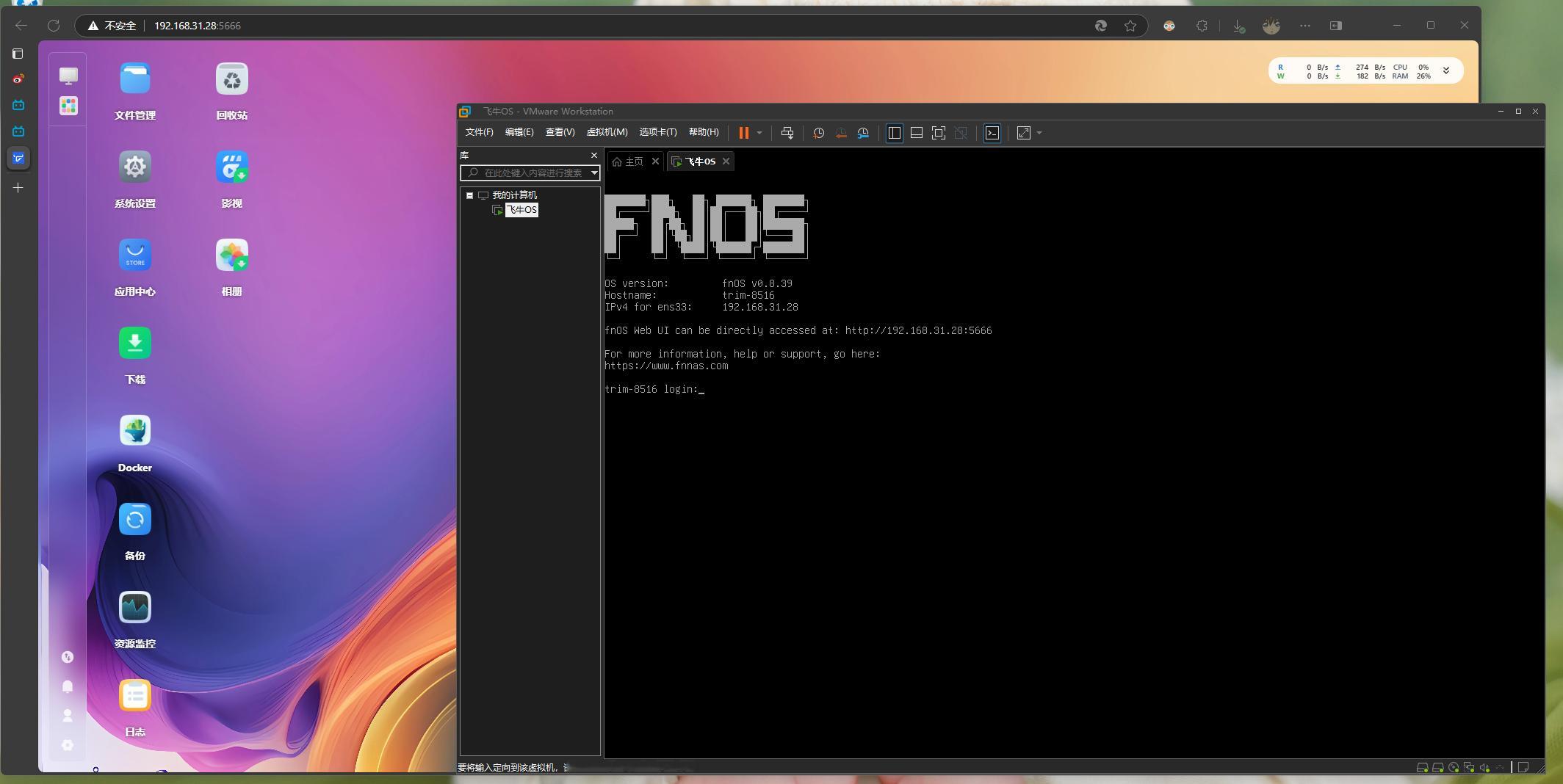Click the network adapter status icon
1563x784 pixels.
point(1469,768)
